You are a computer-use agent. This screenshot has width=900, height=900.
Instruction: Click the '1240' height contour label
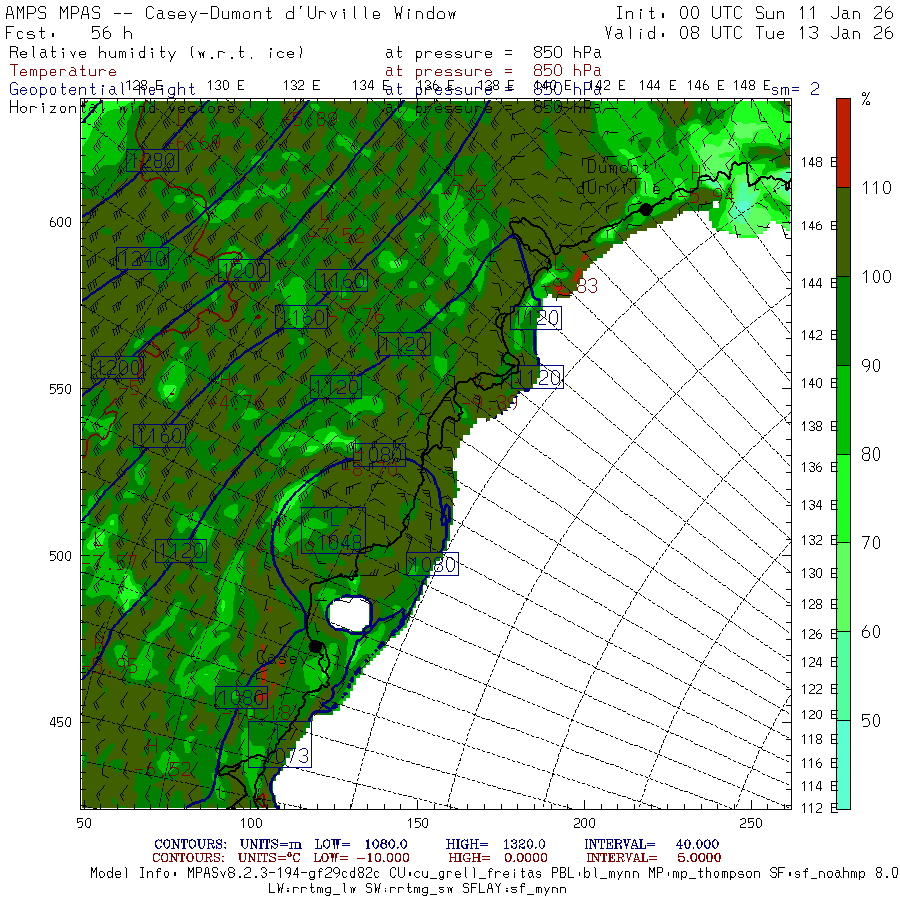tap(142, 259)
